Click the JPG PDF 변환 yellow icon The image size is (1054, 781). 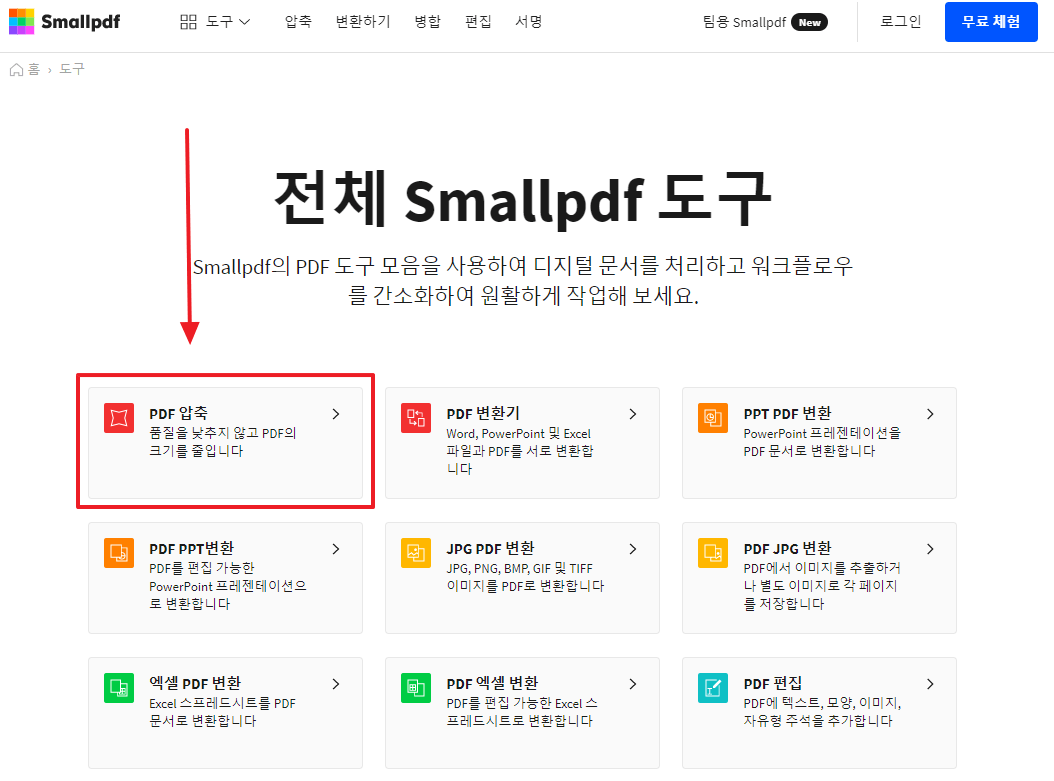pos(416,553)
